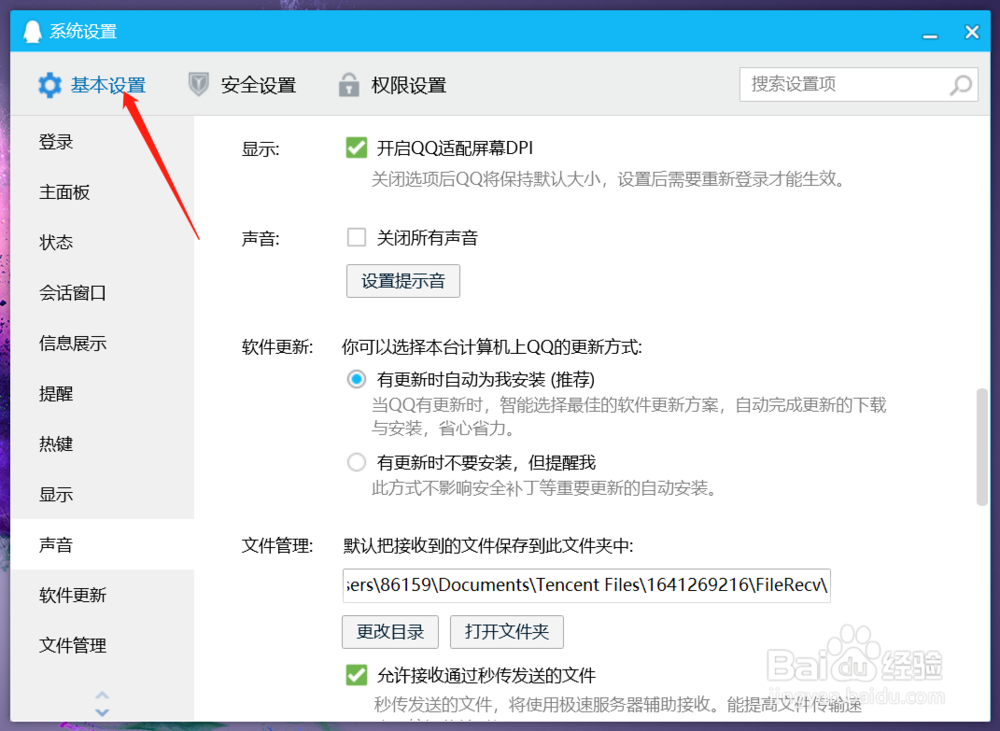Select 声音 section in sidebar
The width and height of the screenshot is (1000, 731).
click(x=102, y=545)
